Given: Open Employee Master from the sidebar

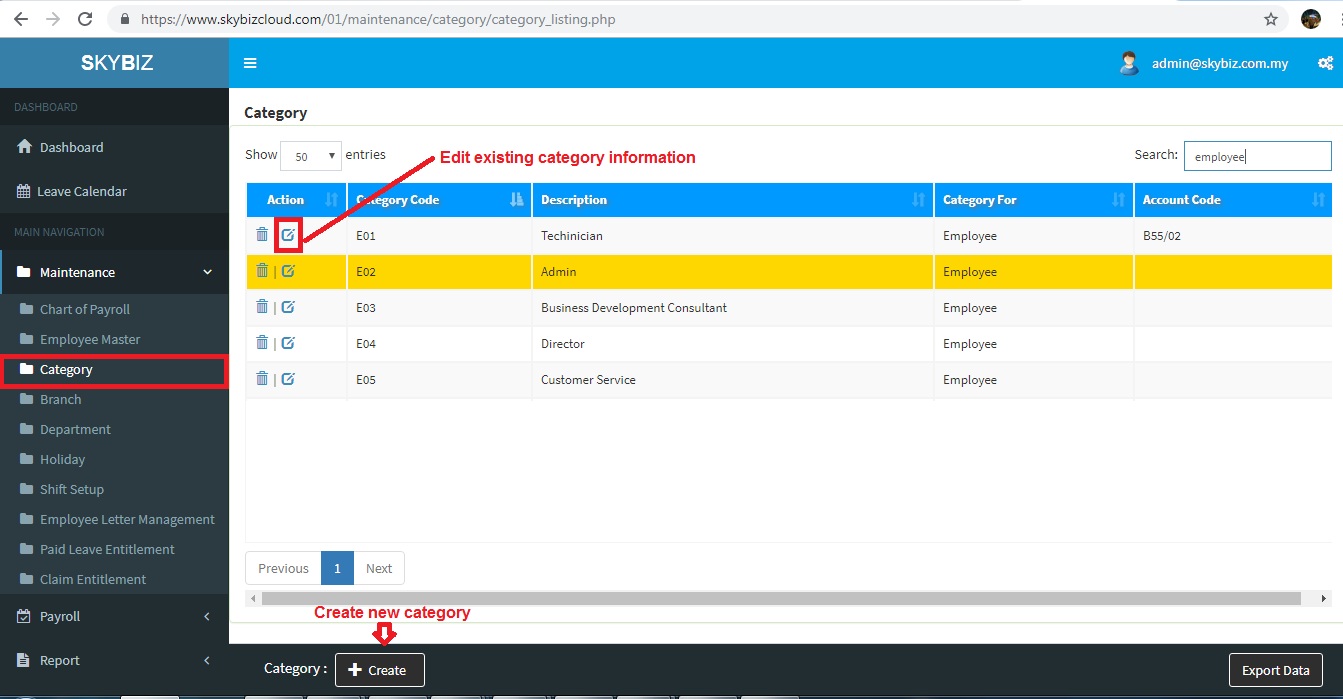Looking at the screenshot, I should click(x=90, y=339).
